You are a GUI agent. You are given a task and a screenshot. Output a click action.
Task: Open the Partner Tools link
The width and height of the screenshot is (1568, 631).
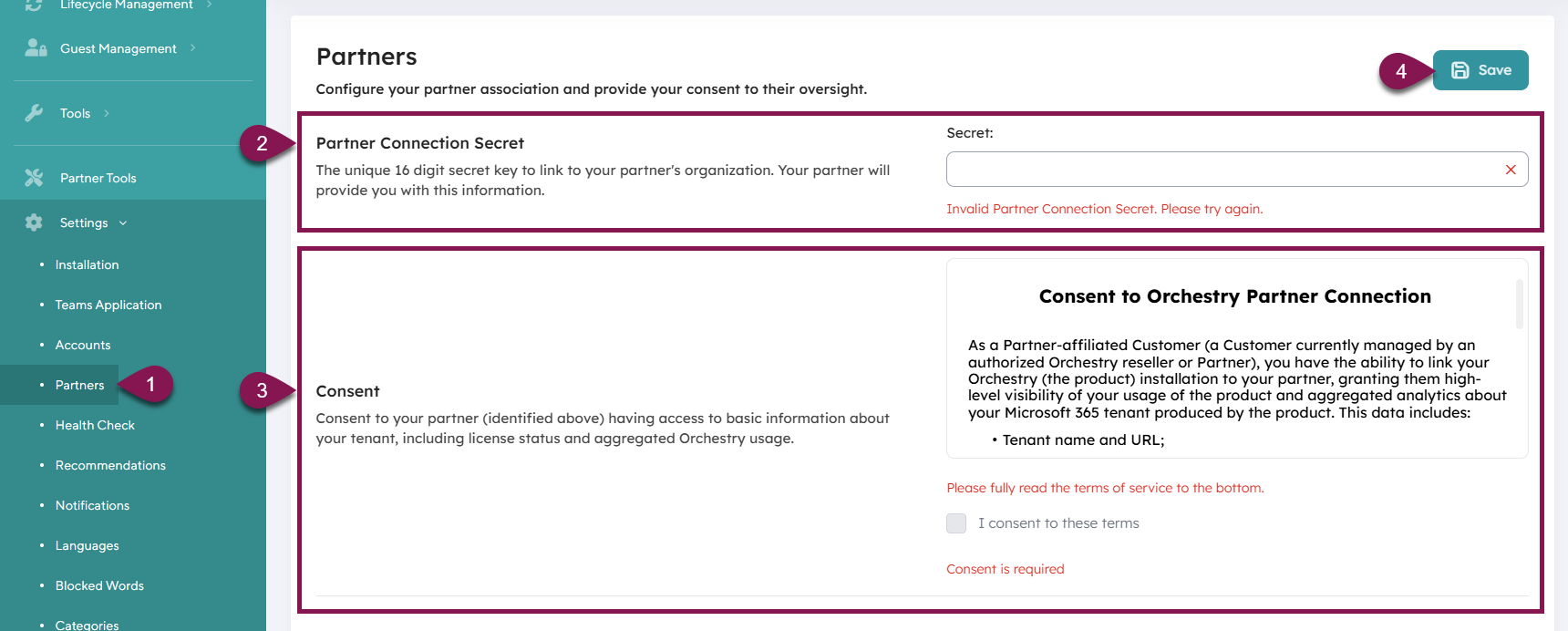click(98, 178)
